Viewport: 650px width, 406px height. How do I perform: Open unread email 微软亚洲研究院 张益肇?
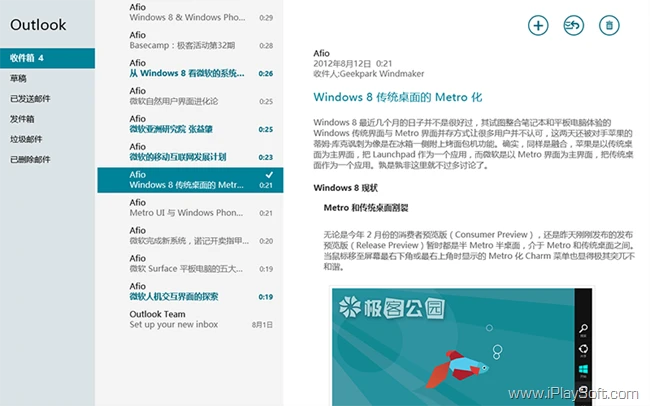pyautogui.click(x=190, y=124)
